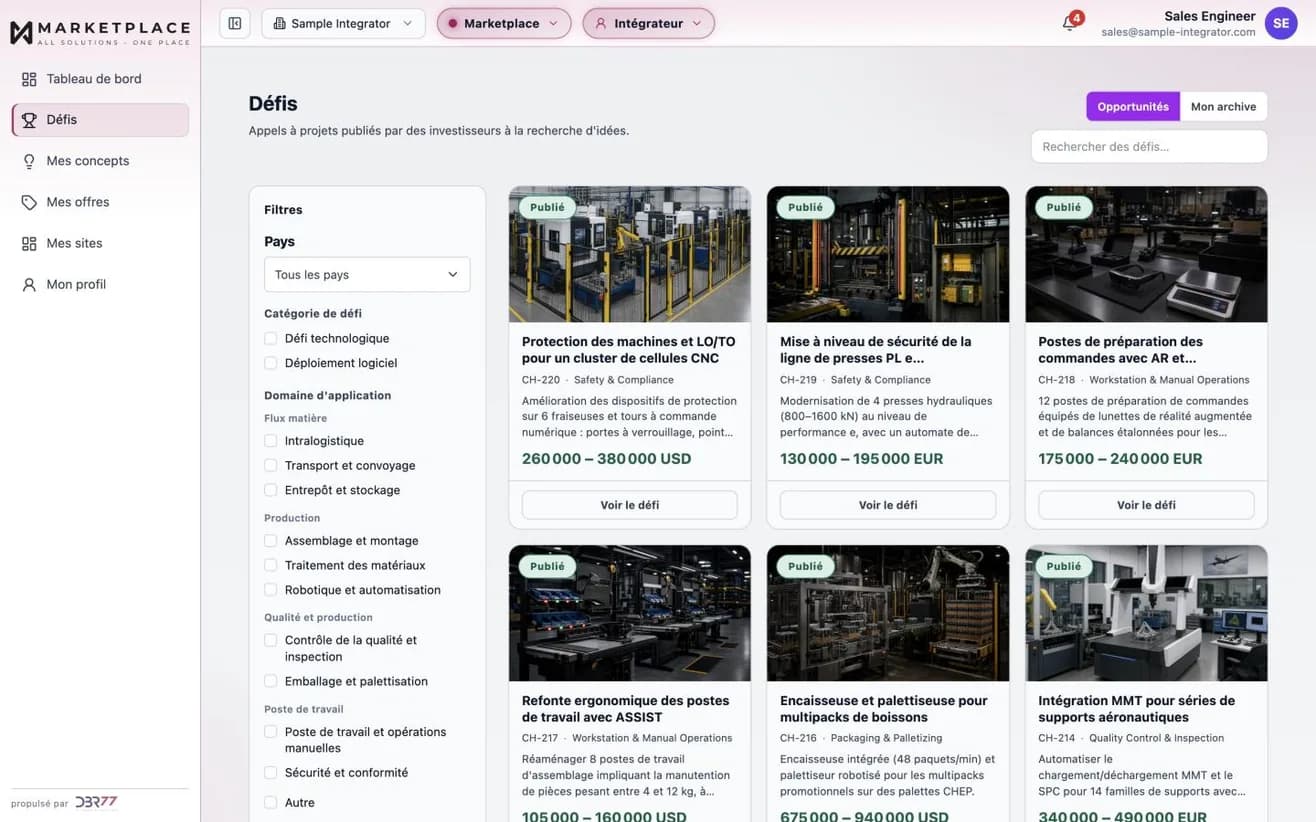Select Robotique et automatisation checkbox

[x=270, y=591]
